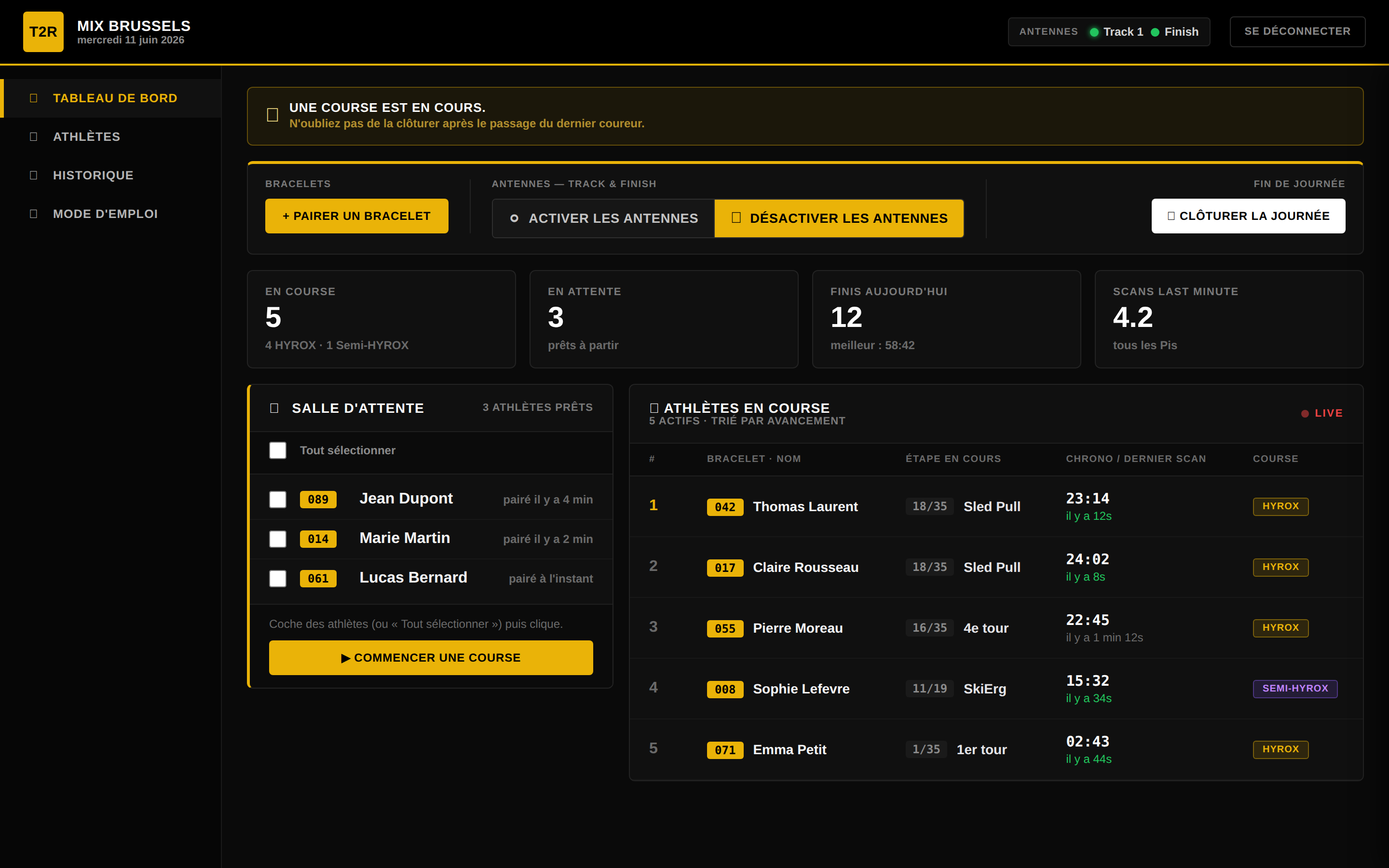Click the Se déconnecter button
The image size is (1389, 868).
pyautogui.click(x=1297, y=31)
